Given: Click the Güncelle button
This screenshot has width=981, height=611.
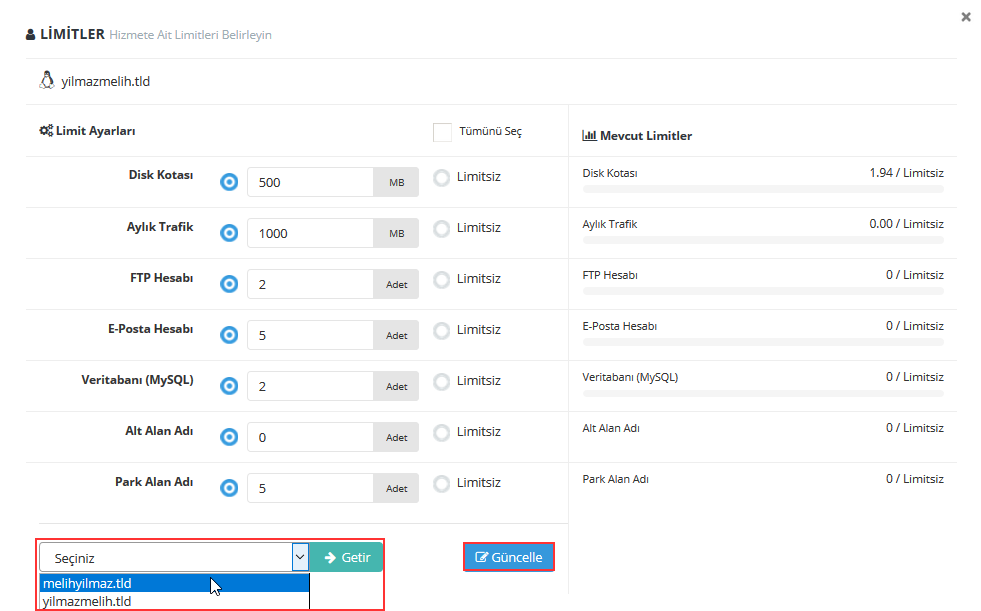Looking at the screenshot, I should click(509, 557).
